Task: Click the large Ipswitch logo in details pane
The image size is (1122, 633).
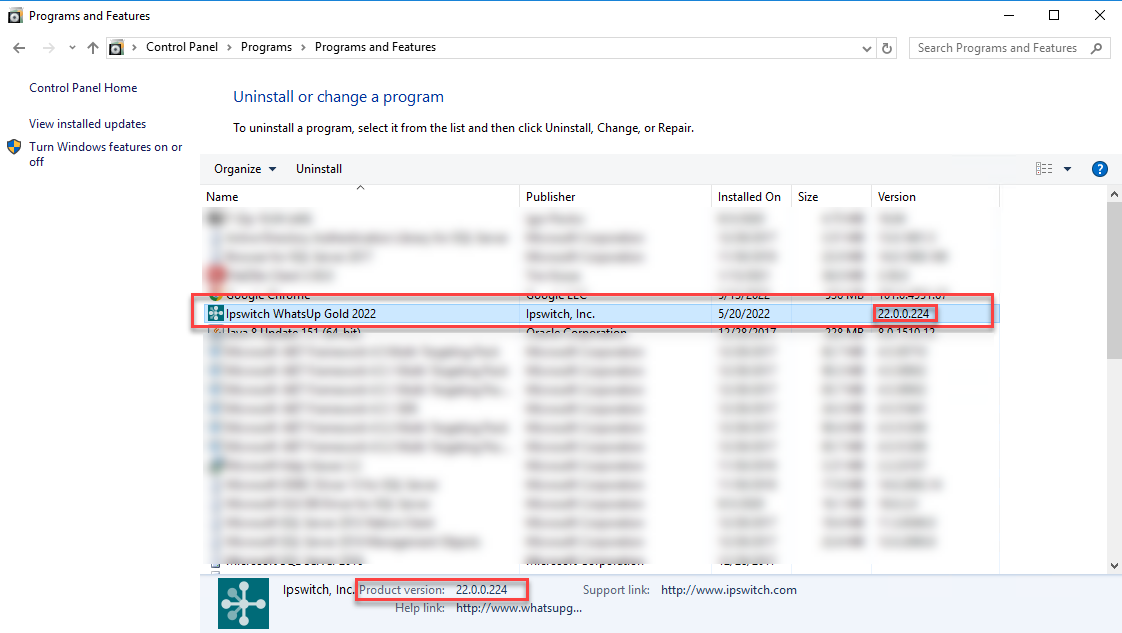Action: click(x=243, y=603)
